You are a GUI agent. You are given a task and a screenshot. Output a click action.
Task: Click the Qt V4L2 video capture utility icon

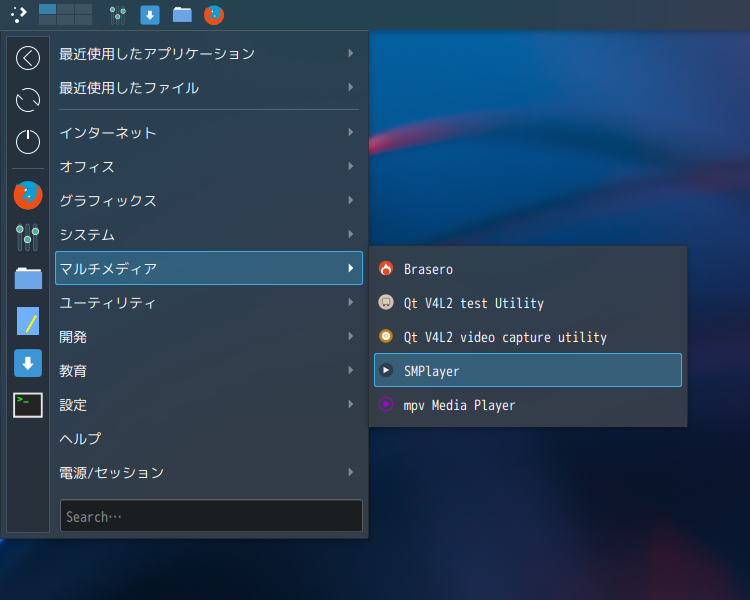point(386,336)
